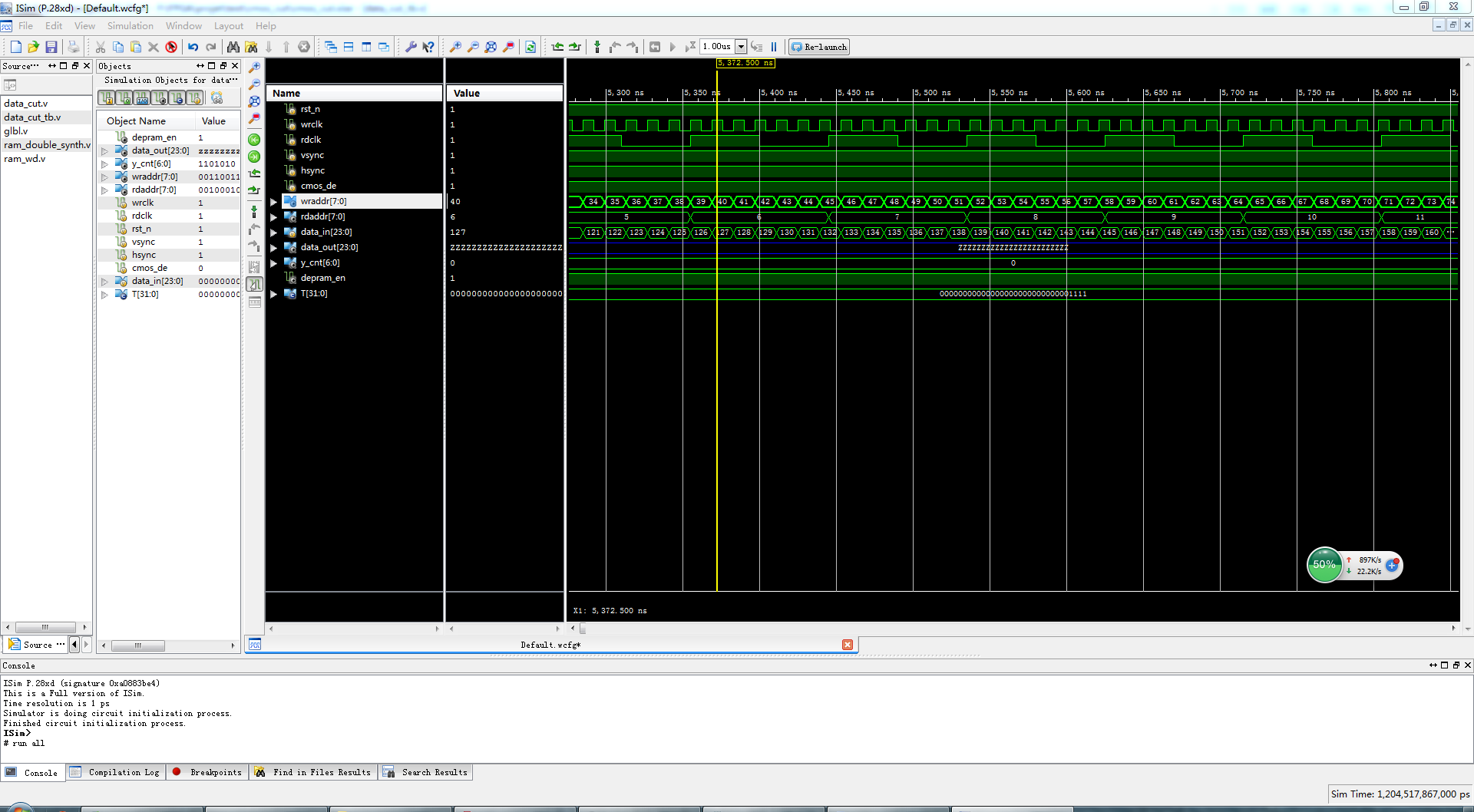Viewport: 1474px width, 812px height.
Task: Click the Save icon in the toolbar
Action: pyautogui.click(x=51, y=47)
